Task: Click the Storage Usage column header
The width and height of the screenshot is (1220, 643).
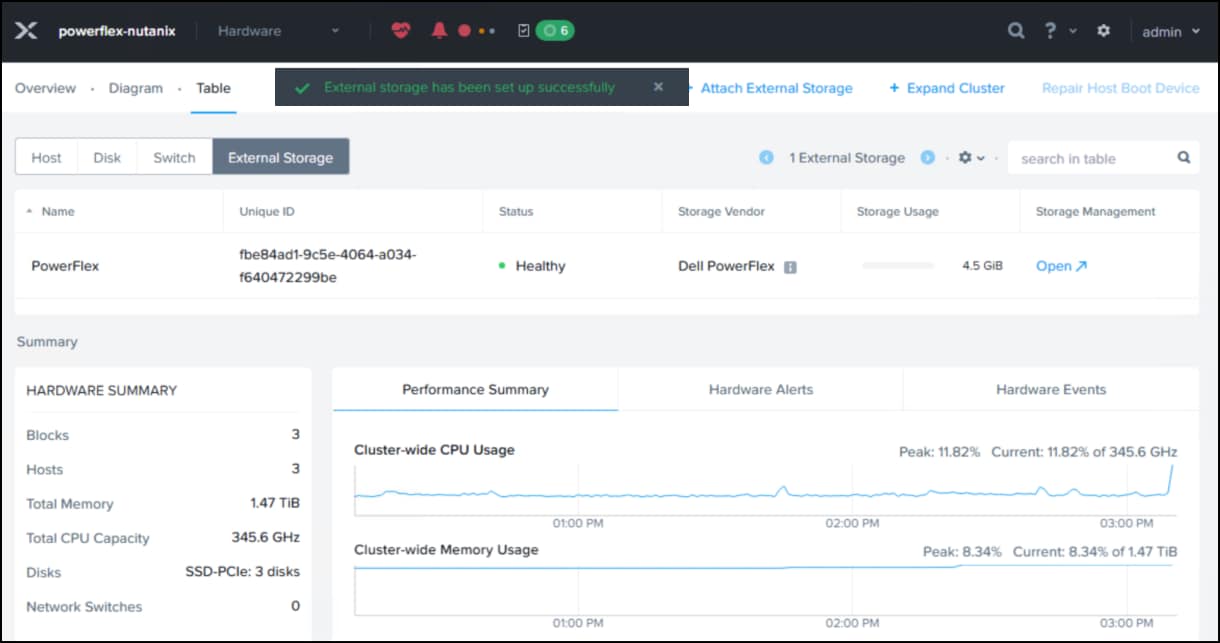Action: tap(897, 212)
